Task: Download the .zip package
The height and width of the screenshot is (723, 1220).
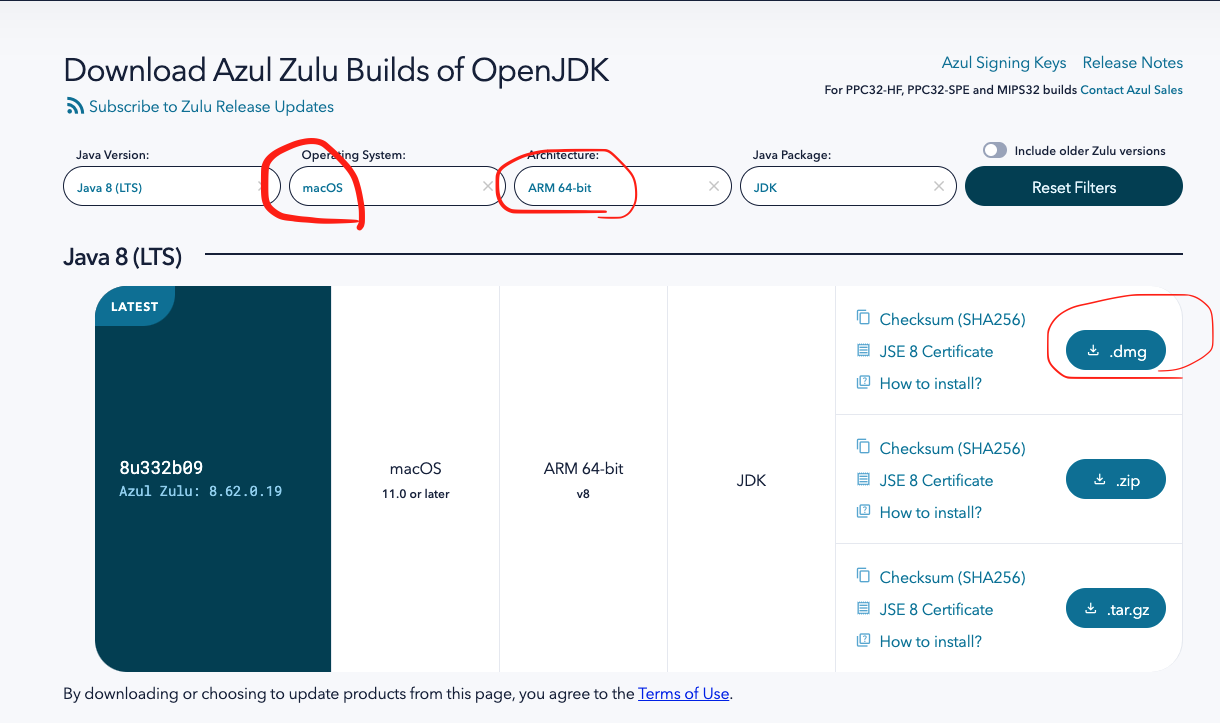Action: 1116,480
